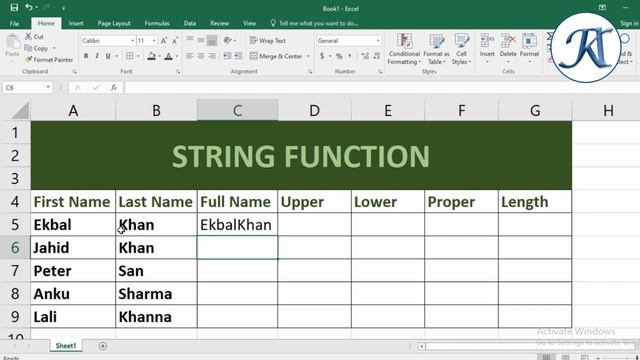Click the Insert Function fx icon
The width and height of the screenshot is (640, 360).
[114, 87]
